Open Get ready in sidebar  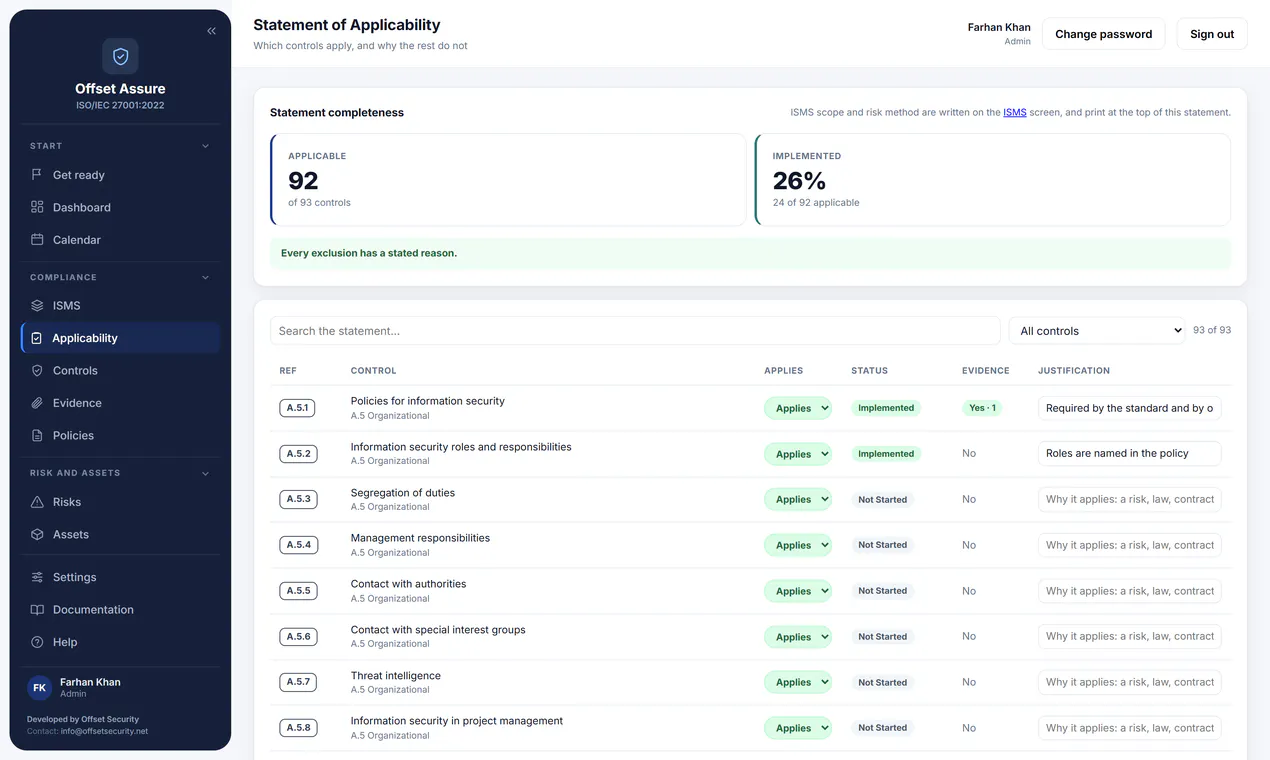point(120,175)
